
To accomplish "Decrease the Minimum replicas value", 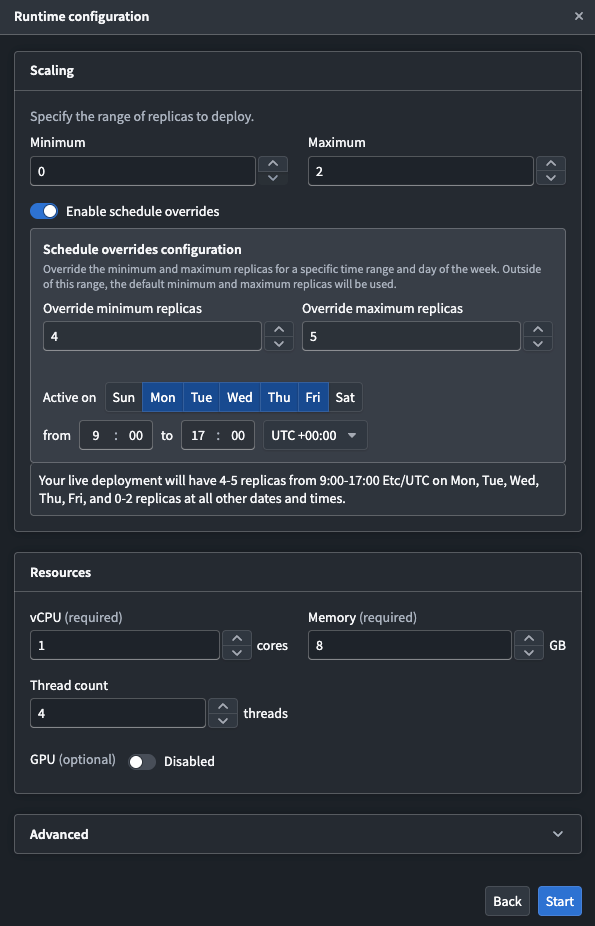I will 273,178.
